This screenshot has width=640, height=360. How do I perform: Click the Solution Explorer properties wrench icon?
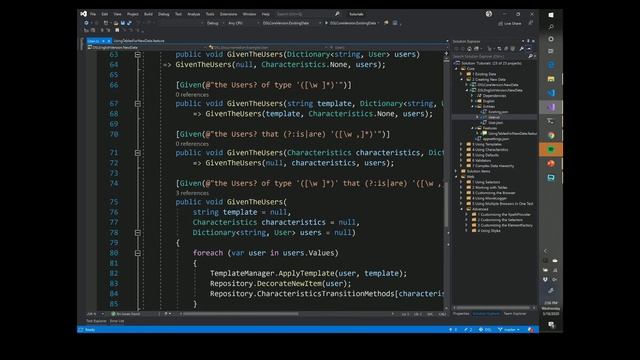click(521, 49)
